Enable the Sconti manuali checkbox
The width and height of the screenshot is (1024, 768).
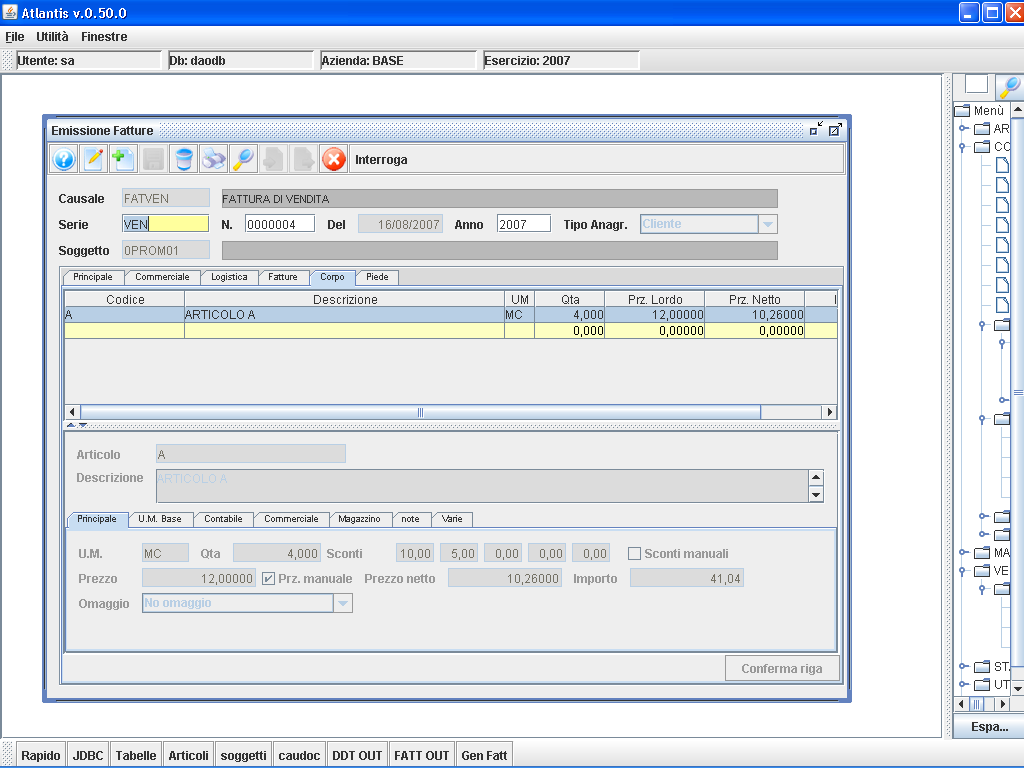pos(634,554)
